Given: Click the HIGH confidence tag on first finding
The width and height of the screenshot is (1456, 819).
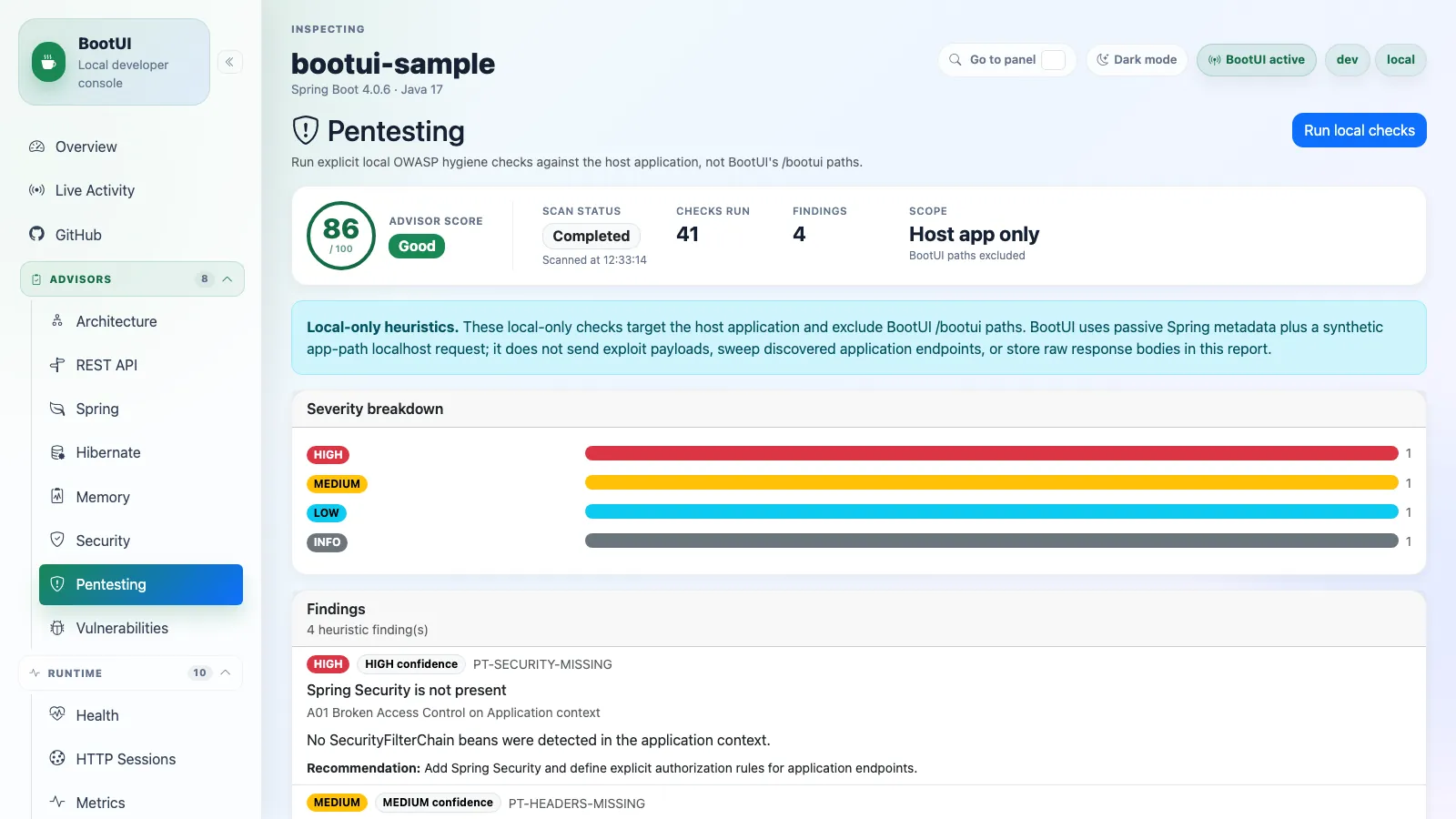Looking at the screenshot, I should tap(411, 664).
